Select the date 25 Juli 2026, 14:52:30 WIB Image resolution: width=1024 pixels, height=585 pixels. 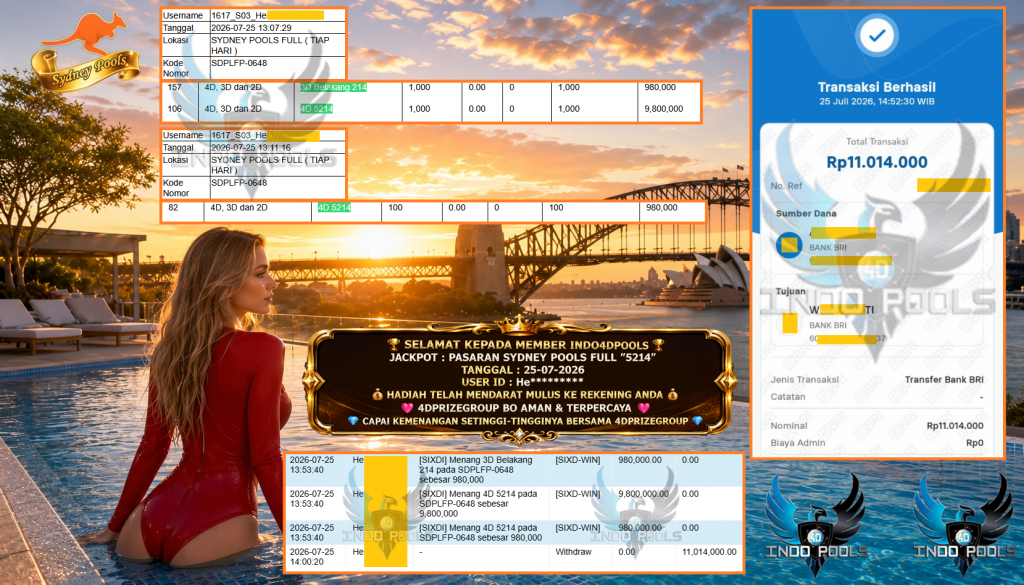[876, 102]
